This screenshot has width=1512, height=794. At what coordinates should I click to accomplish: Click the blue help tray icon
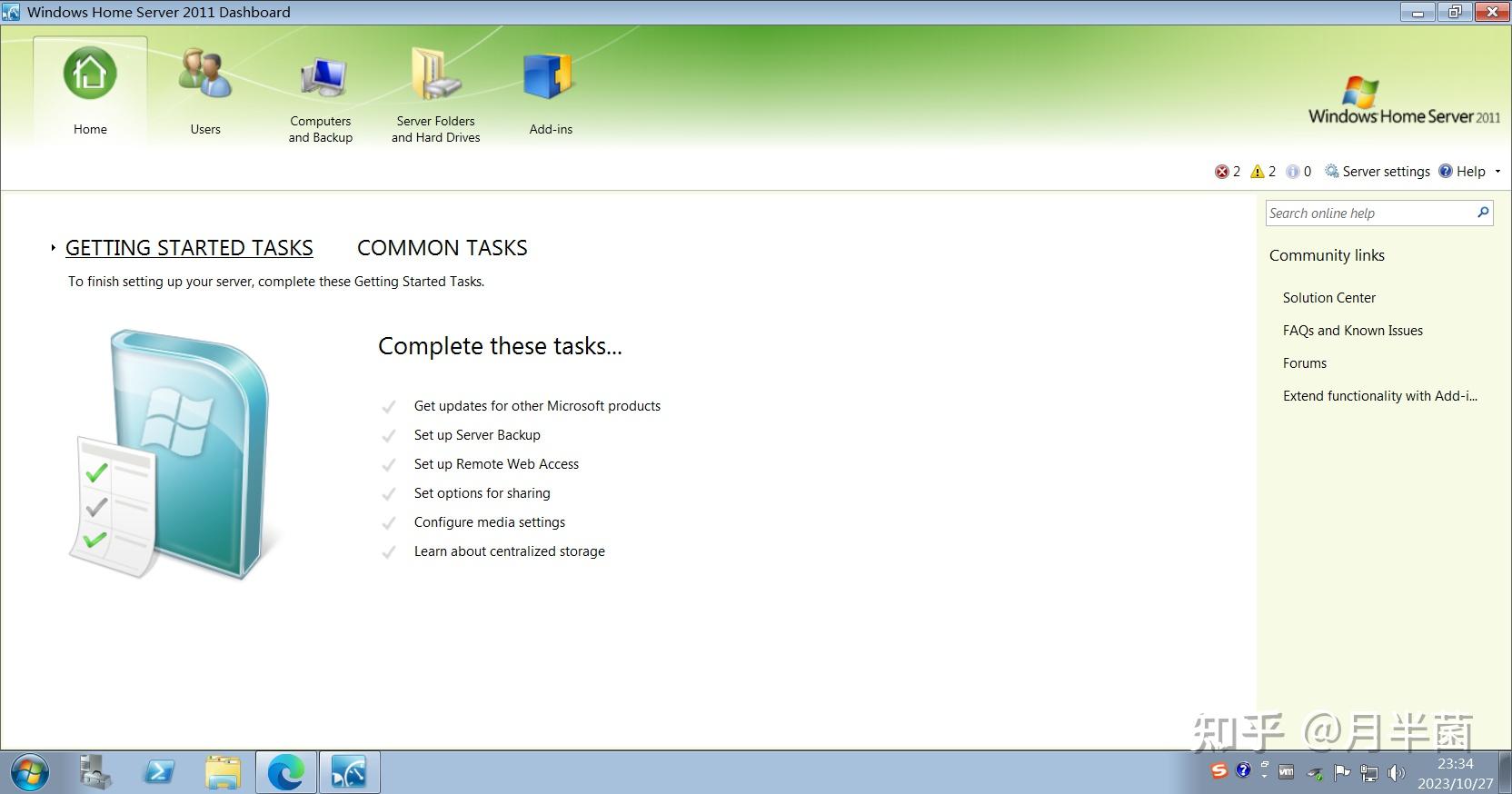(x=1243, y=770)
